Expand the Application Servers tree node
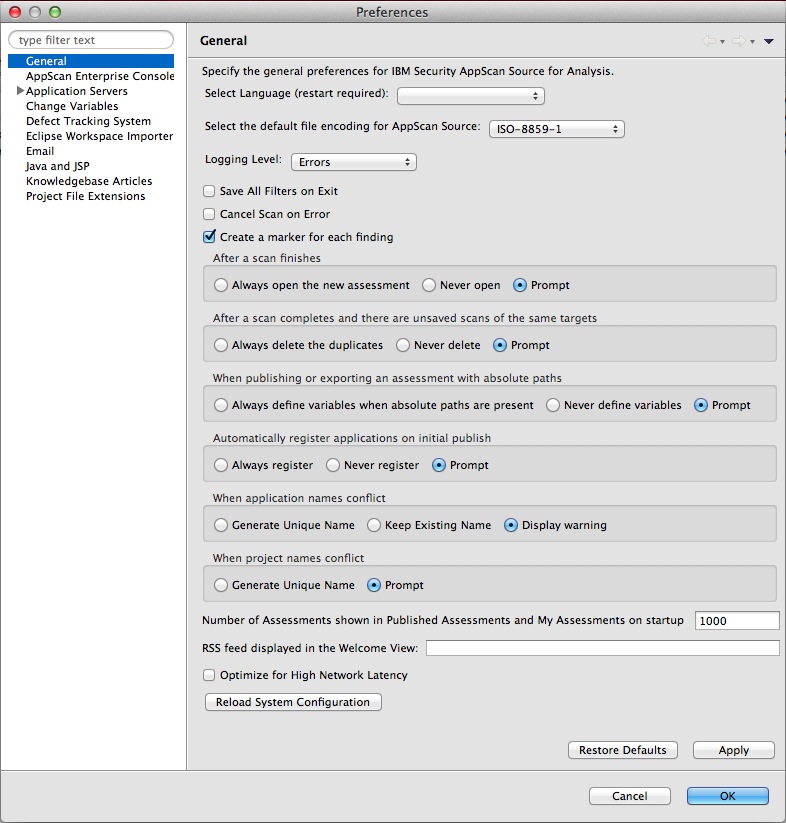Screen dimensions: 786x823 (x=20, y=91)
